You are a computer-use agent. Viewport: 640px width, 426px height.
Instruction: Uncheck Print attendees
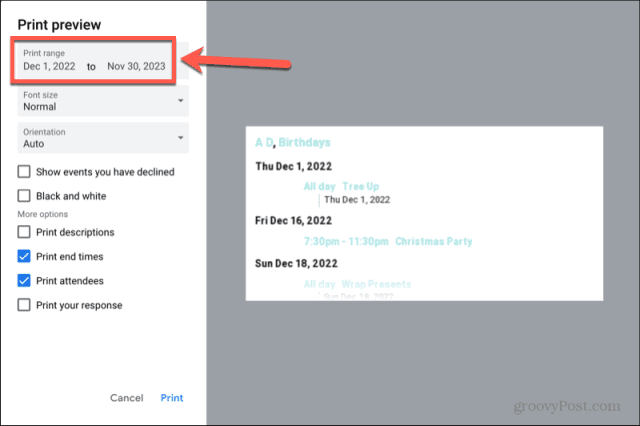(x=24, y=281)
